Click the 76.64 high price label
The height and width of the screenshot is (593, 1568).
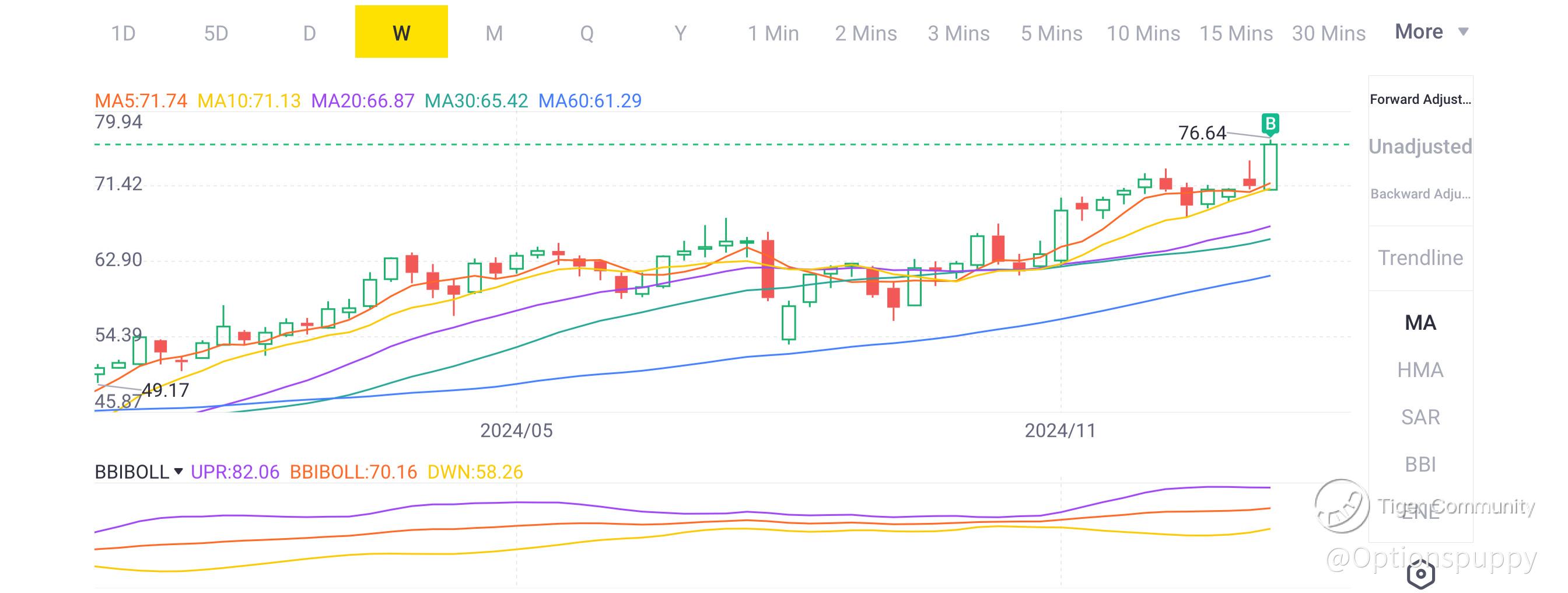coord(1202,132)
